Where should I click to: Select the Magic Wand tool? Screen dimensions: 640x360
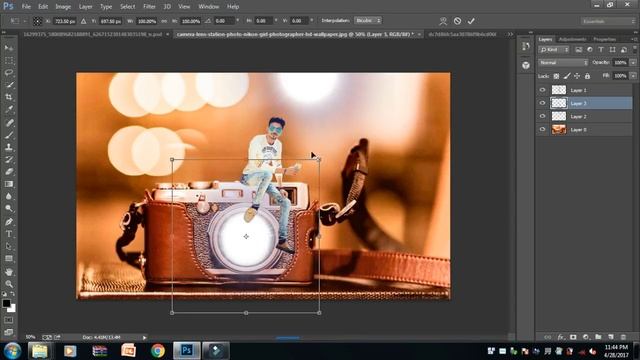coord(9,85)
